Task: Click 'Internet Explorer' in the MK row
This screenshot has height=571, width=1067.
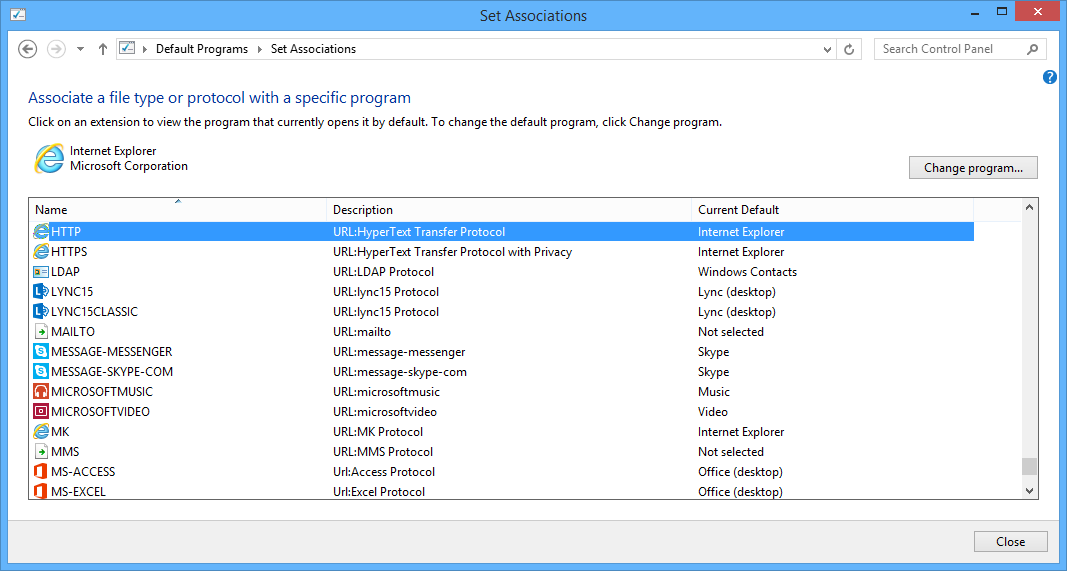Action: coord(741,431)
